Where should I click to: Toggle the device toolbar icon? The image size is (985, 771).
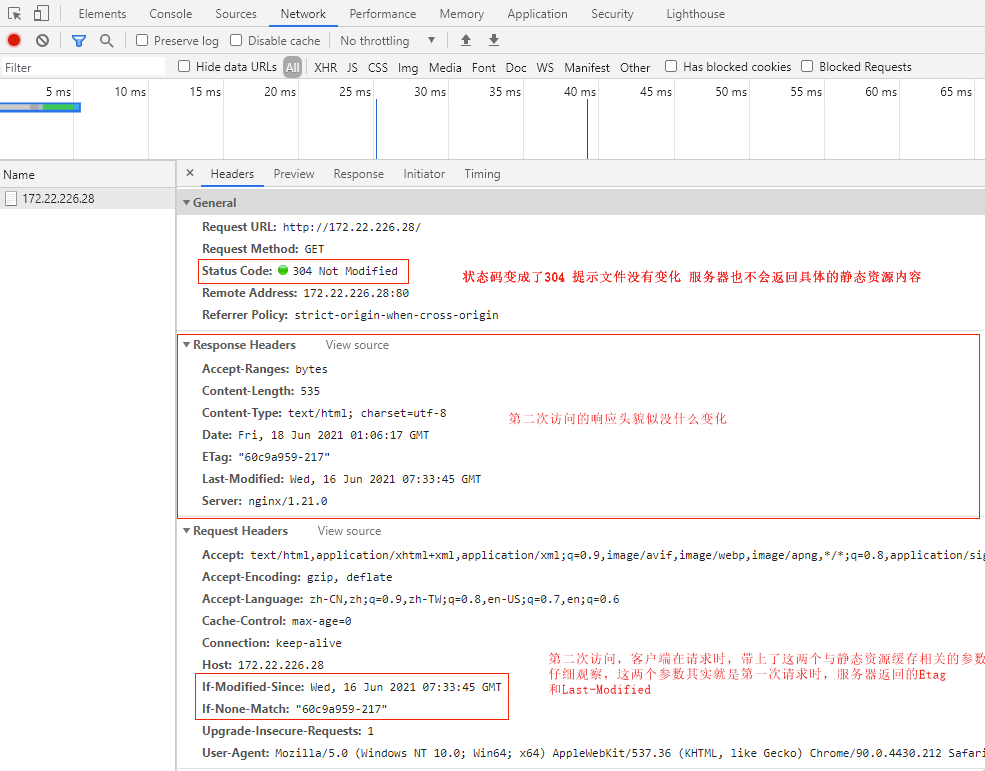pos(41,13)
